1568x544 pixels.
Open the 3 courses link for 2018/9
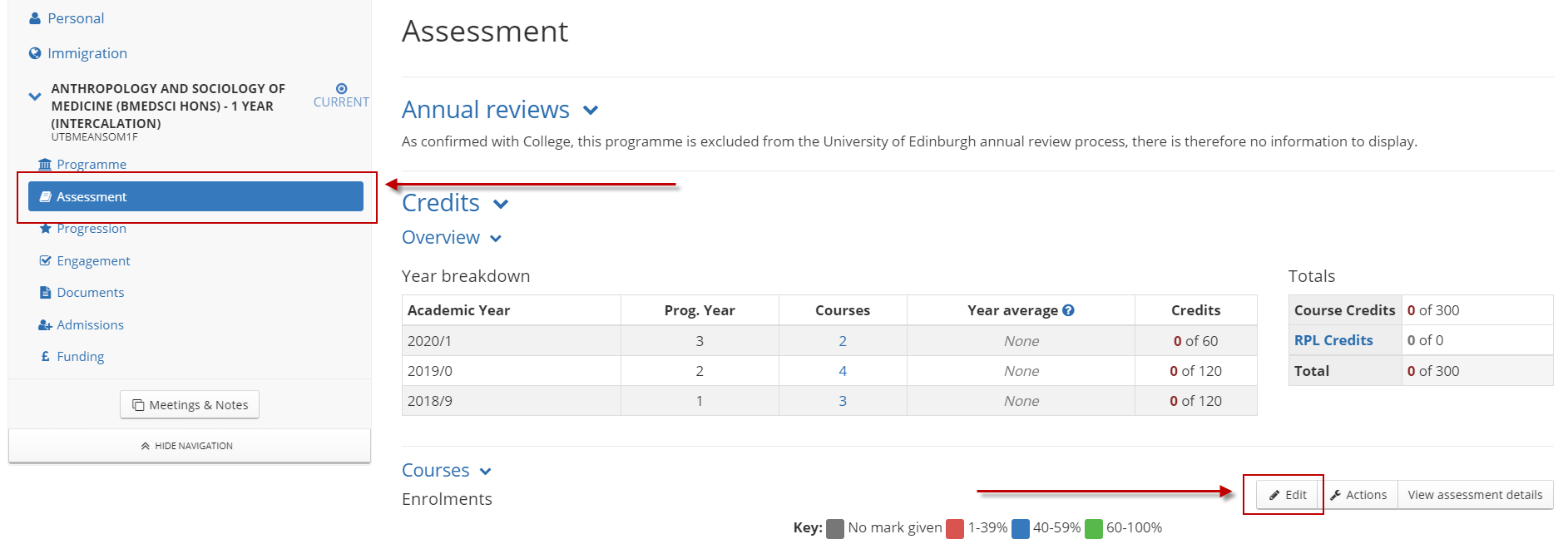click(x=843, y=401)
